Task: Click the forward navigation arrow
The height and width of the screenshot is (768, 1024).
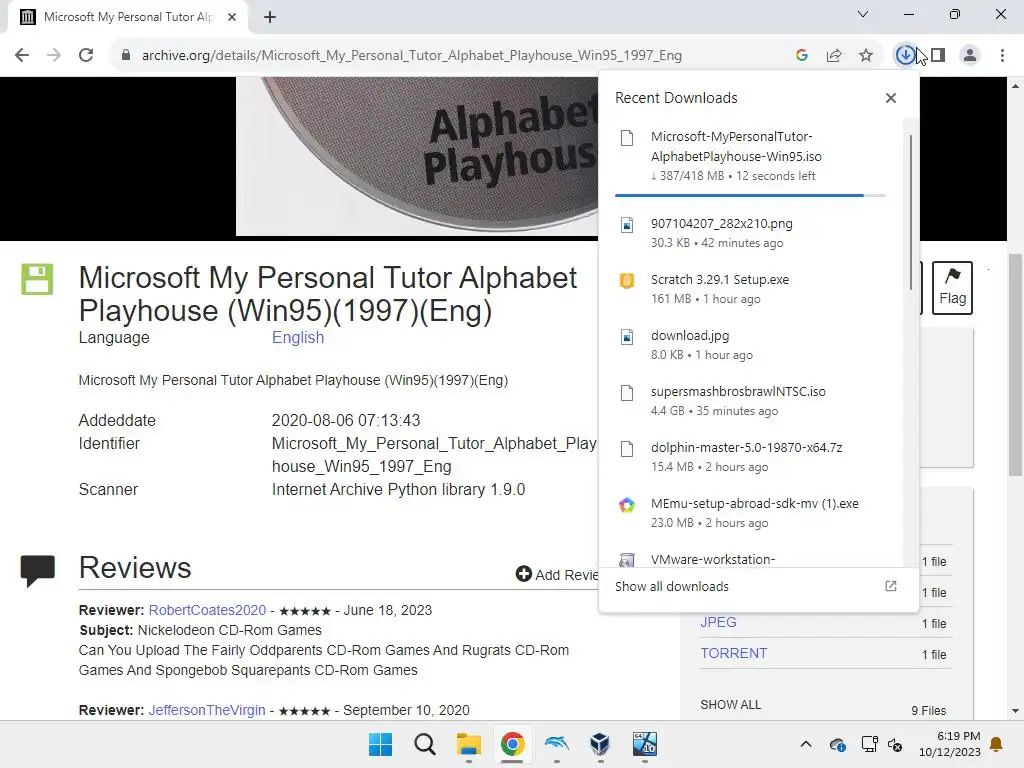Action: click(x=54, y=56)
